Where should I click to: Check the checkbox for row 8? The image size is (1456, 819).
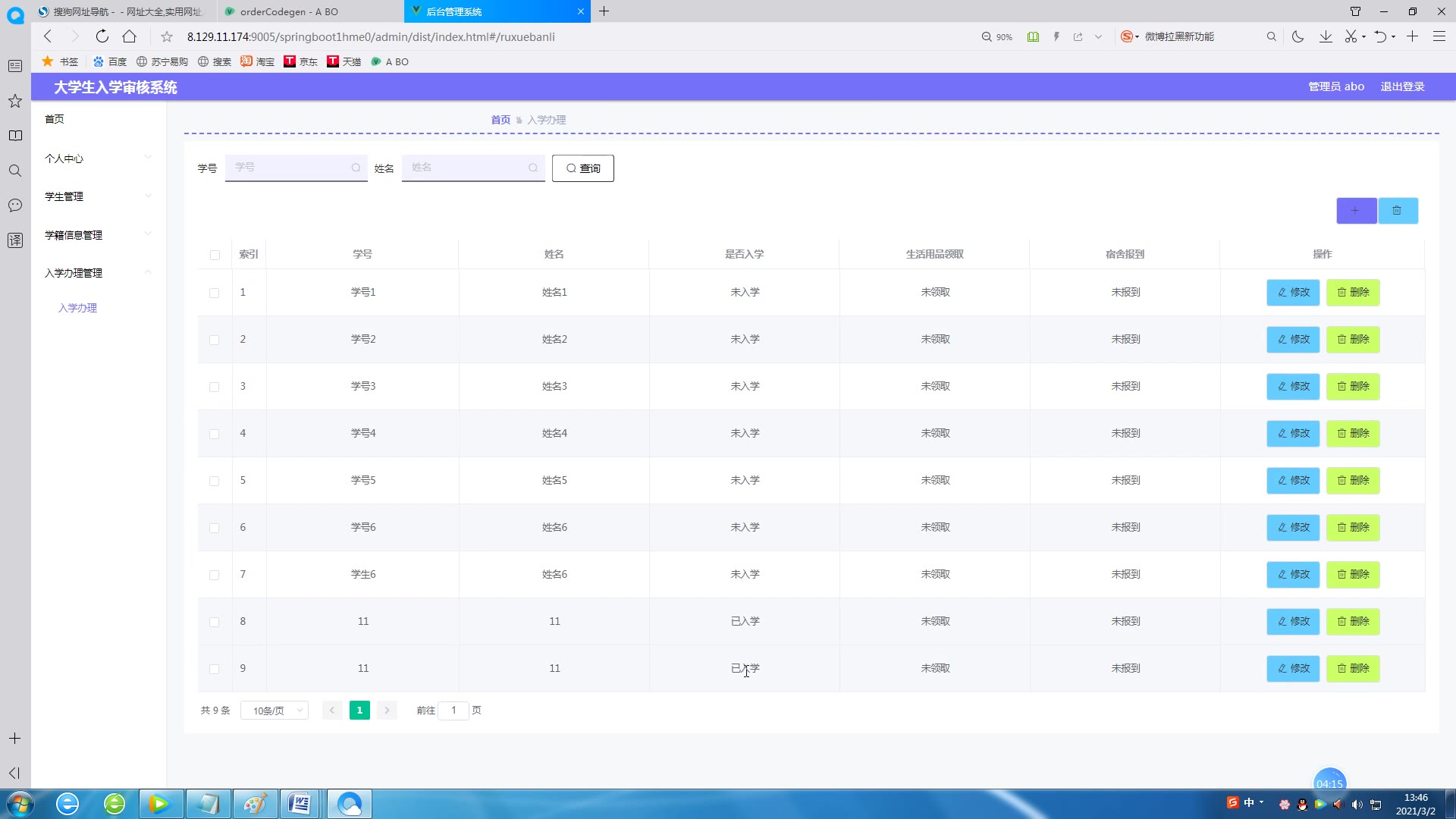pos(215,622)
